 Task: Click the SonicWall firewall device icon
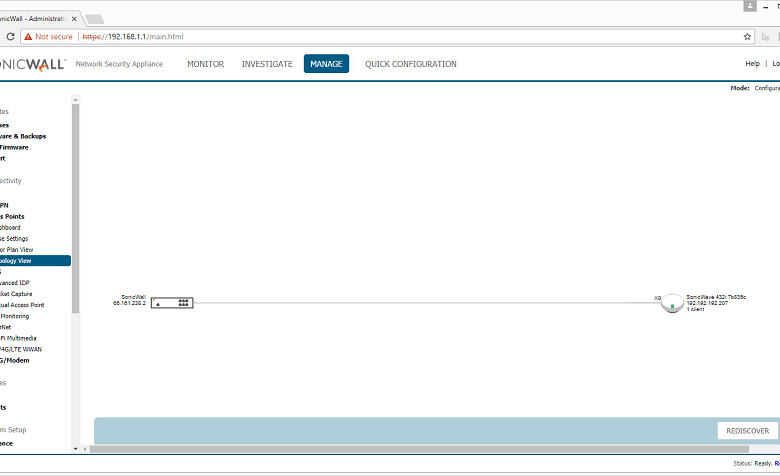pyautogui.click(x=172, y=302)
